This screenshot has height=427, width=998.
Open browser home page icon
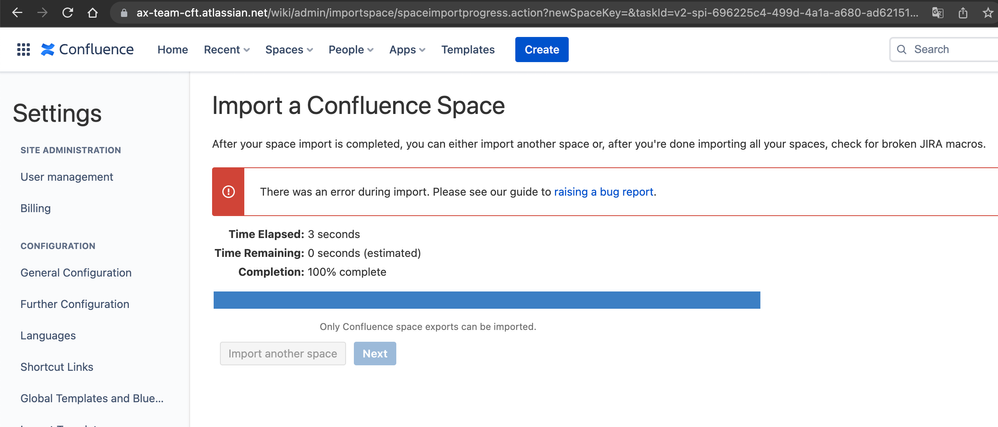(92, 13)
